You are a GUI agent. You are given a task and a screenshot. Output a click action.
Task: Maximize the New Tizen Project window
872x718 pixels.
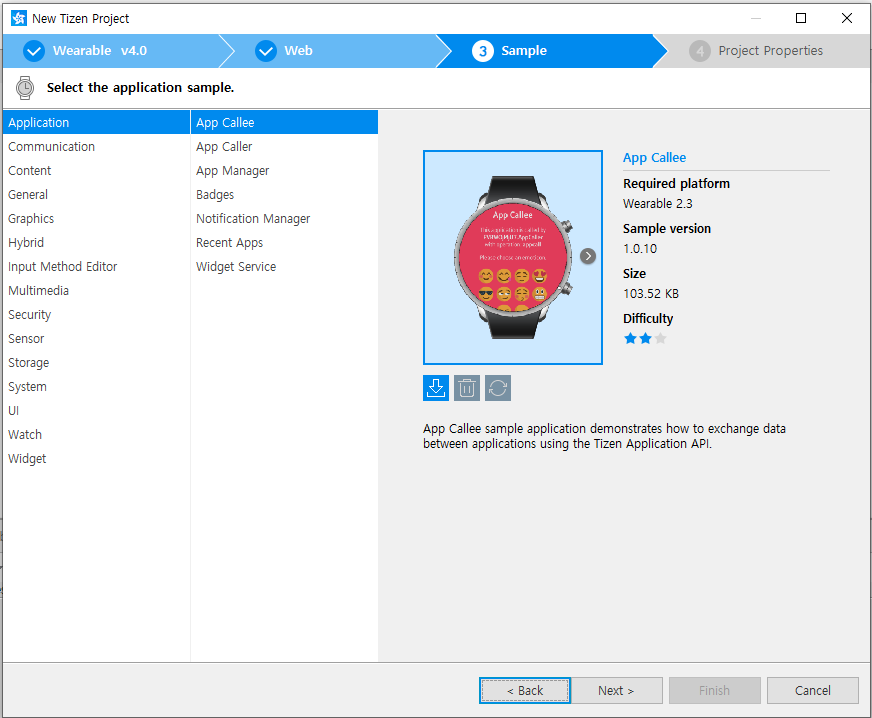point(801,18)
